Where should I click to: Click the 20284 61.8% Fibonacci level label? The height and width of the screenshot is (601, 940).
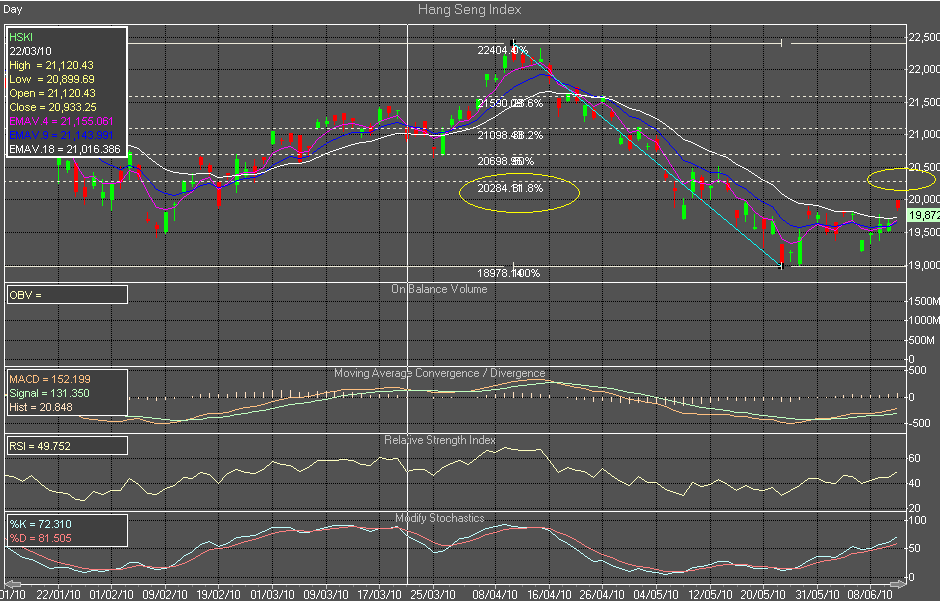pos(510,188)
